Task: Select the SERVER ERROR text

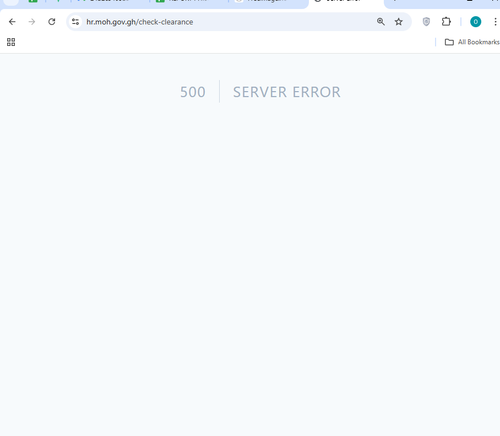Action: coord(287,92)
